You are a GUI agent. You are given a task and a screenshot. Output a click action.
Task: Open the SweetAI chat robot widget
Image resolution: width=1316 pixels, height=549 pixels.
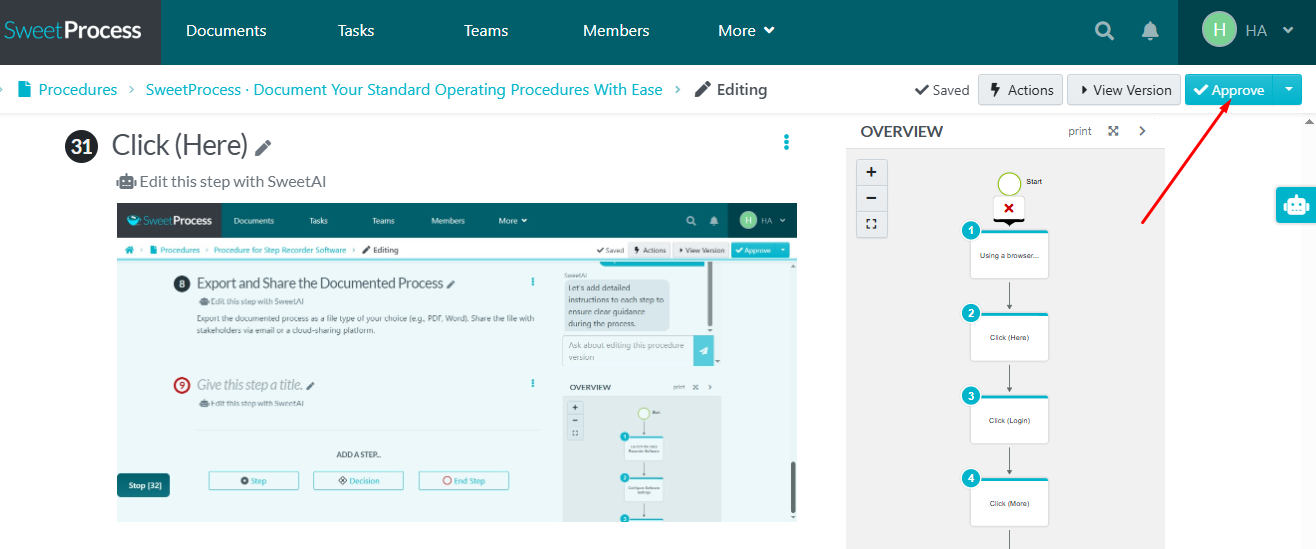(x=1296, y=204)
